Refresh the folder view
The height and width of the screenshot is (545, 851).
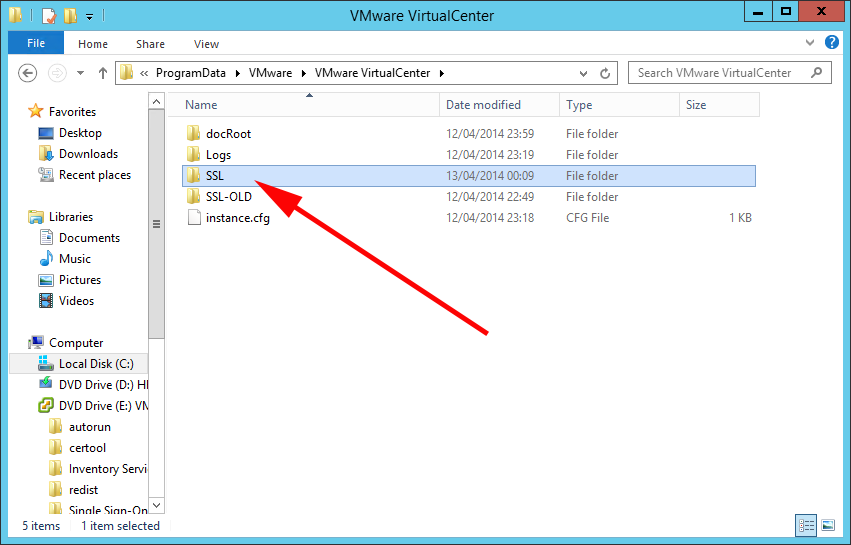[605, 73]
